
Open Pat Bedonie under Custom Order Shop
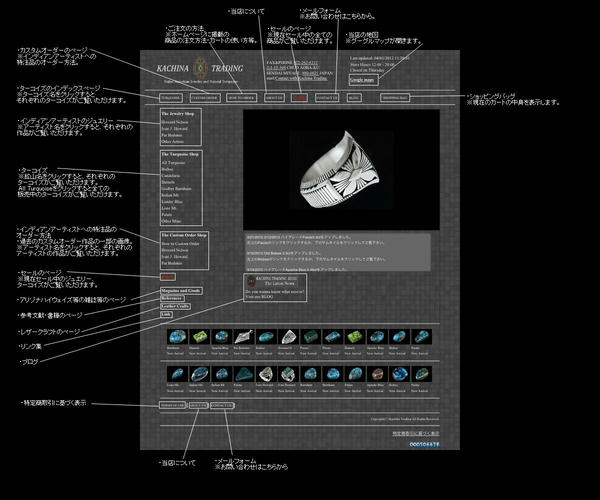(171, 263)
